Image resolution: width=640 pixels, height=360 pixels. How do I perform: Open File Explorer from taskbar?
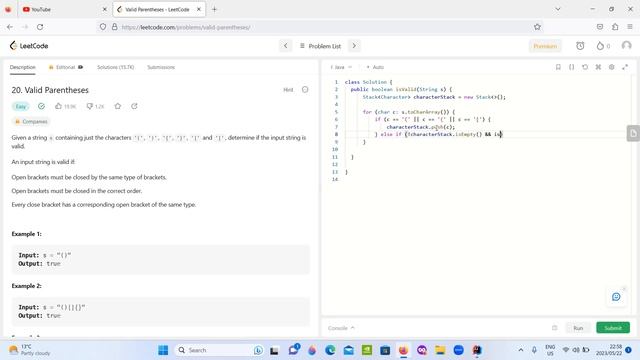(440, 350)
